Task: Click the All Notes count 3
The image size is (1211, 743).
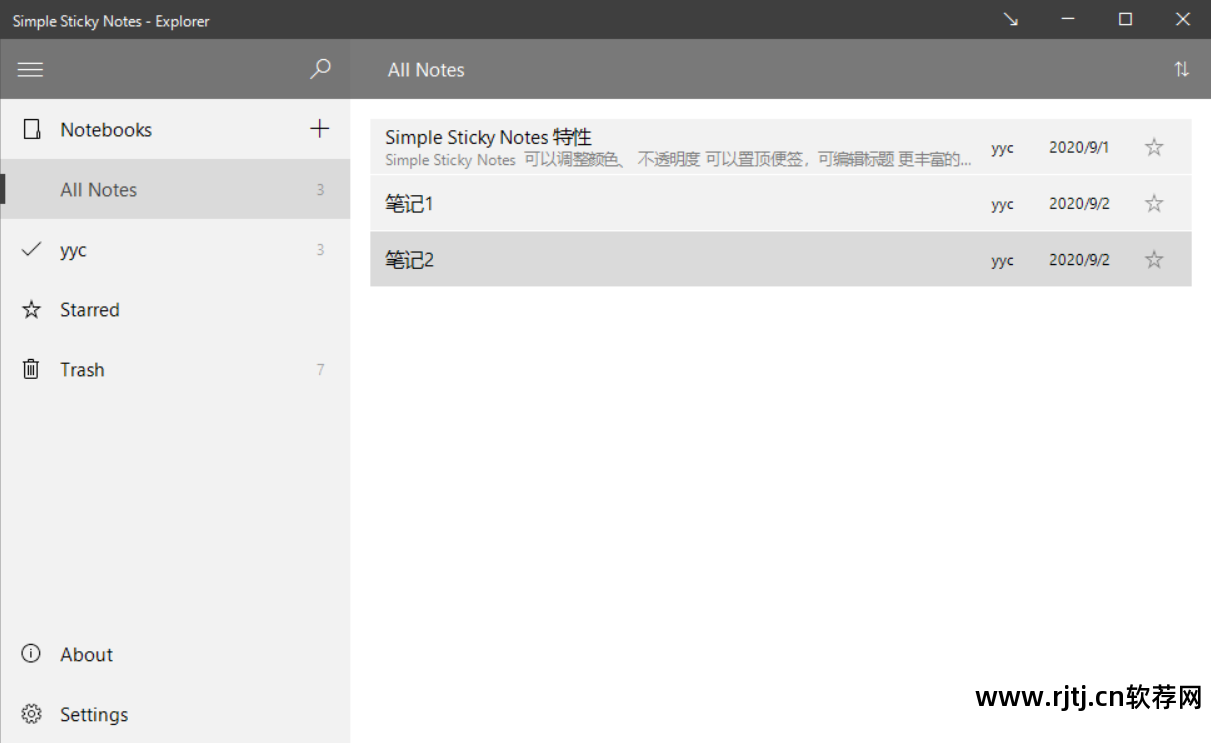Action: point(320,190)
